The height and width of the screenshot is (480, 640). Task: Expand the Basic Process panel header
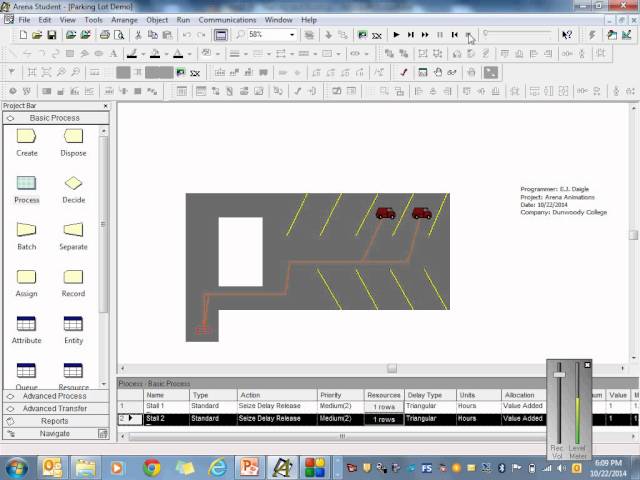tap(56, 118)
